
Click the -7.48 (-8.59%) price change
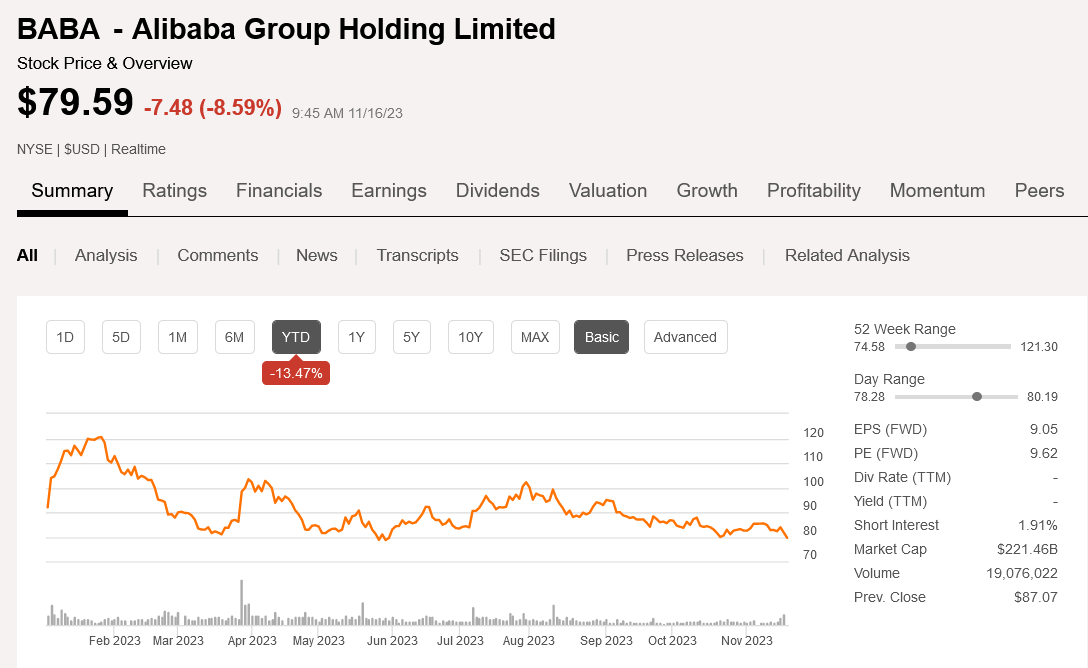[x=213, y=108]
